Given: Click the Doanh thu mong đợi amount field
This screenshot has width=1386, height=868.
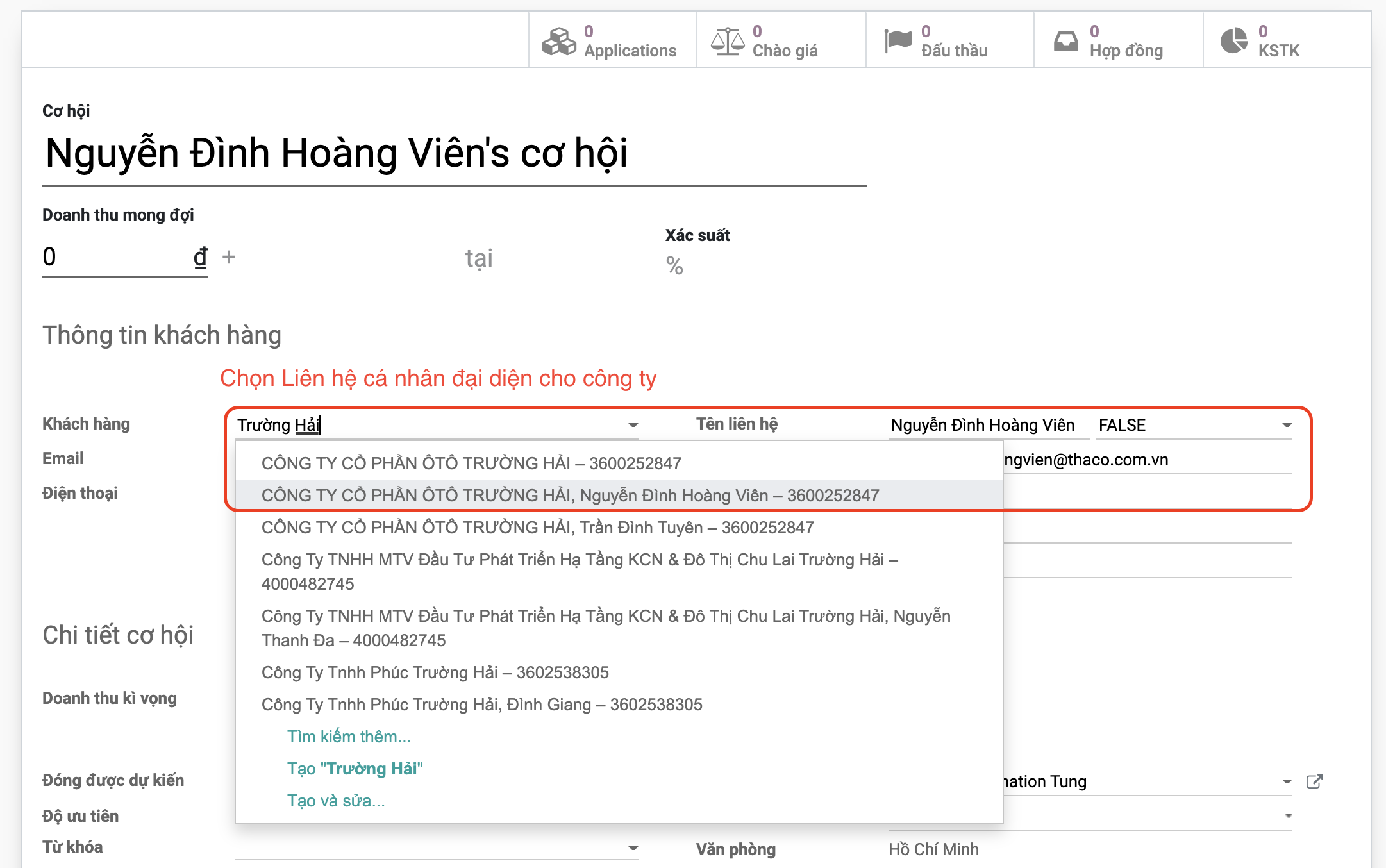Looking at the screenshot, I should tap(115, 257).
